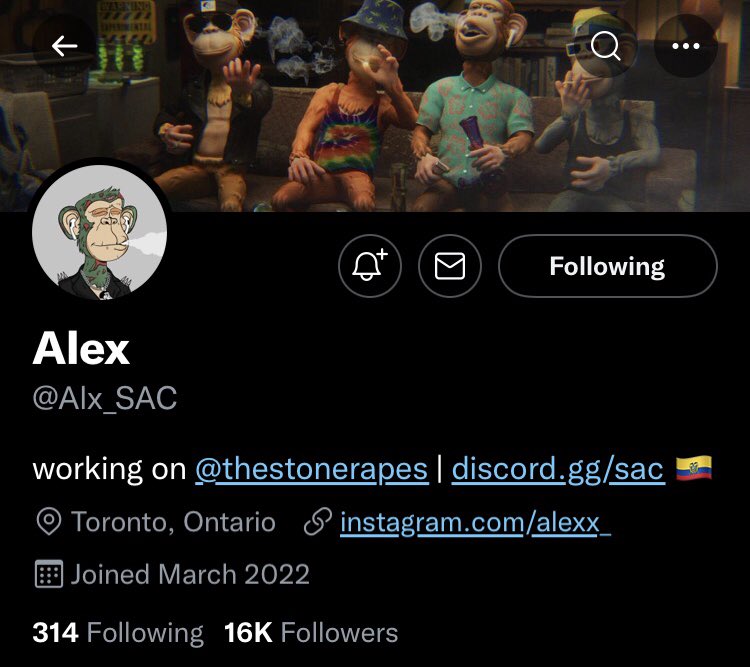Select the @Alx_SAC handle text
The image size is (750, 667).
105,398
